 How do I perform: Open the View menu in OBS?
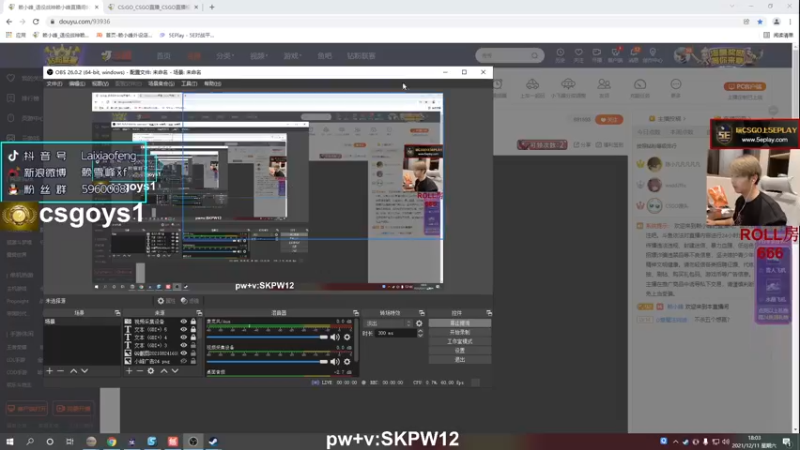(100, 84)
